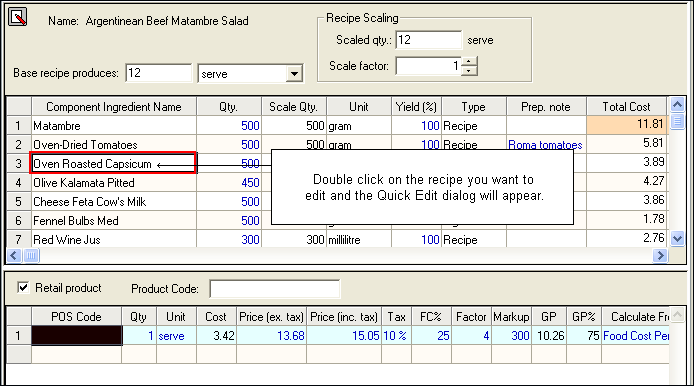Click the horizontal scrollbar left arrow
The height and width of the screenshot is (386, 694).
(x=14, y=255)
